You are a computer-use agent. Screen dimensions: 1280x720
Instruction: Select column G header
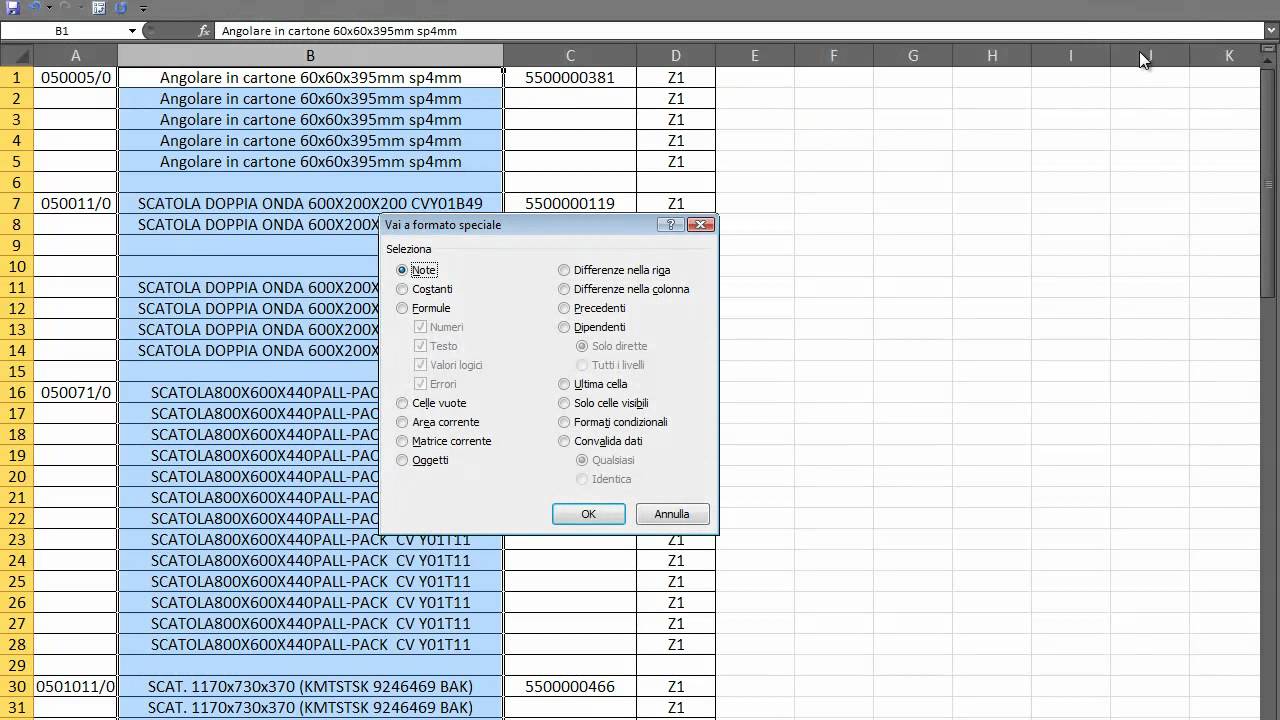pyautogui.click(x=913, y=56)
